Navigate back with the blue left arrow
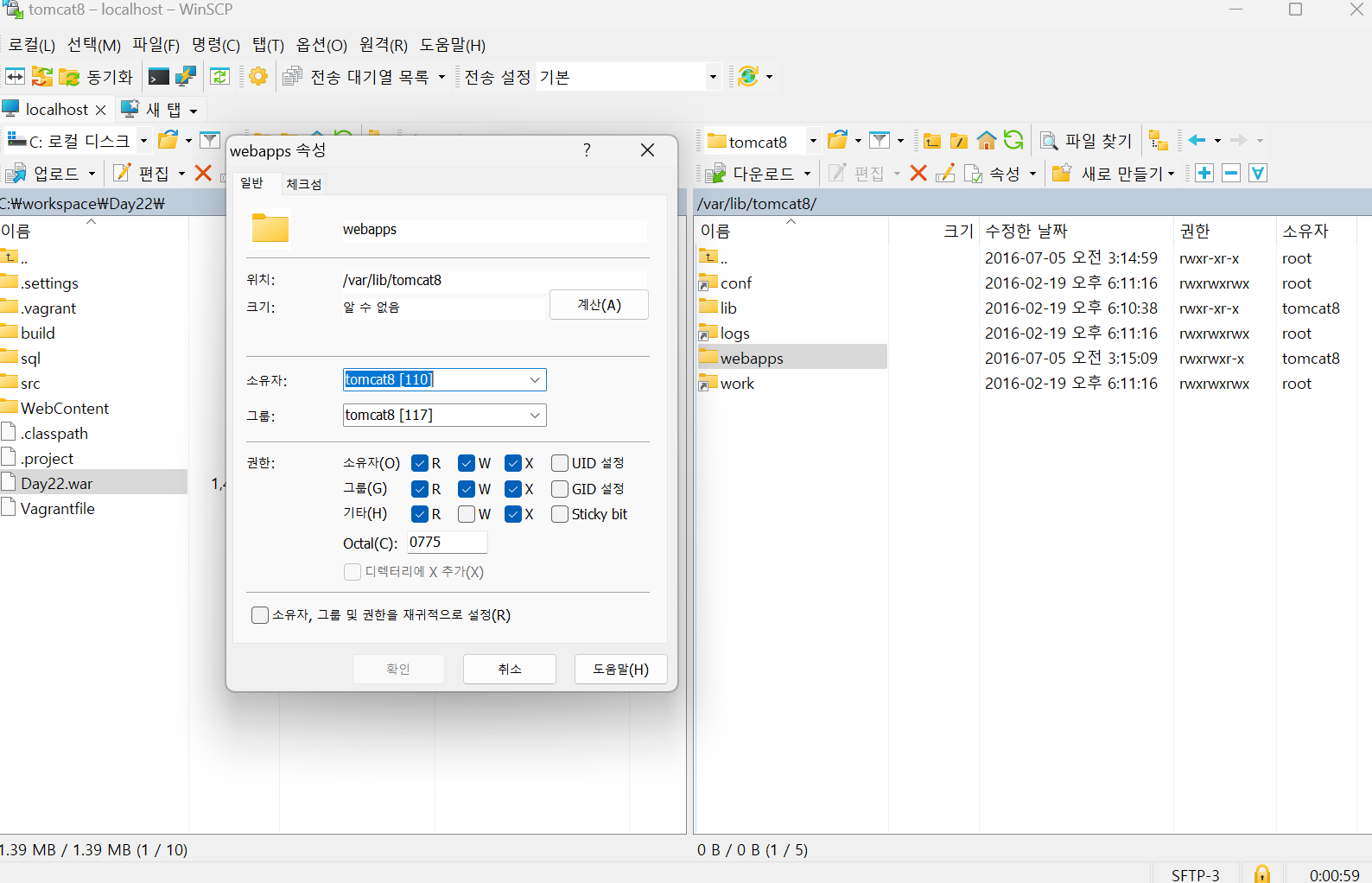Screen dimensions: 1372x883 point(1197,140)
